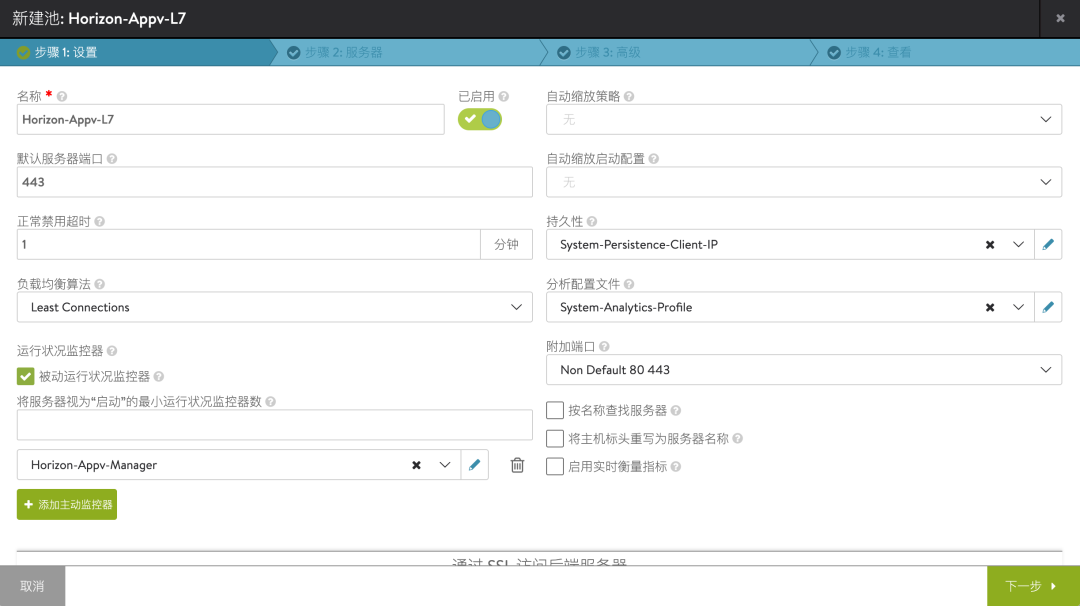The image size is (1080, 606).
Task: Show help for 负载均衡算法
Action: point(99,284)
